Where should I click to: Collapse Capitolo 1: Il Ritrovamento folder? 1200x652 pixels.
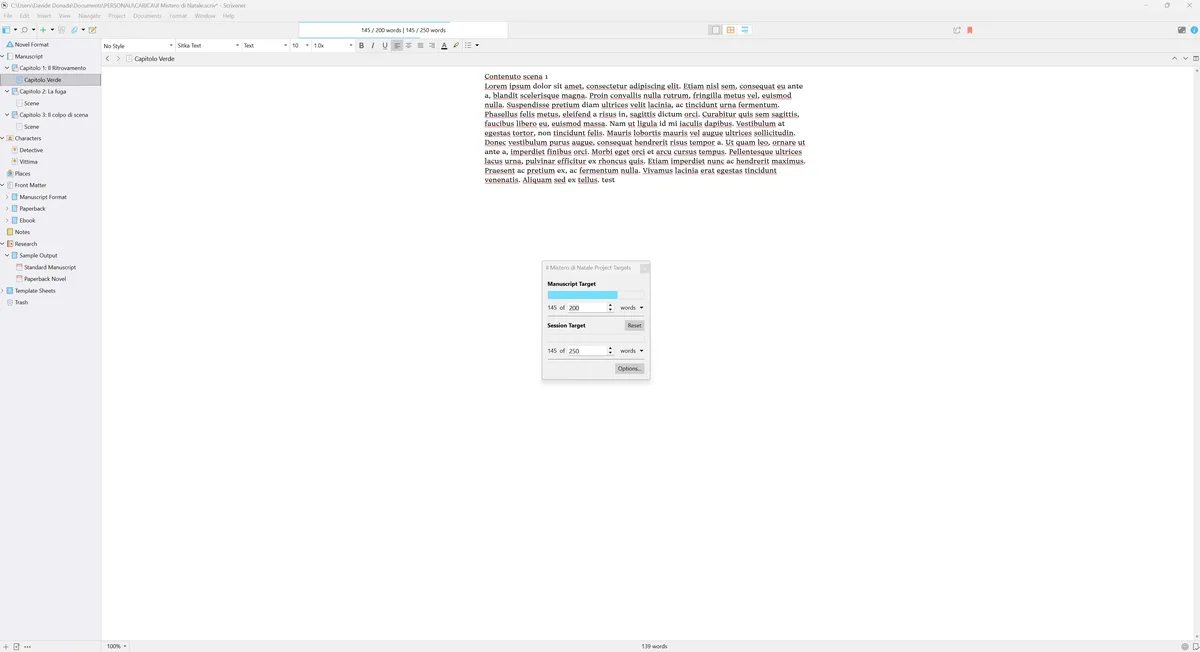point(7,68)
